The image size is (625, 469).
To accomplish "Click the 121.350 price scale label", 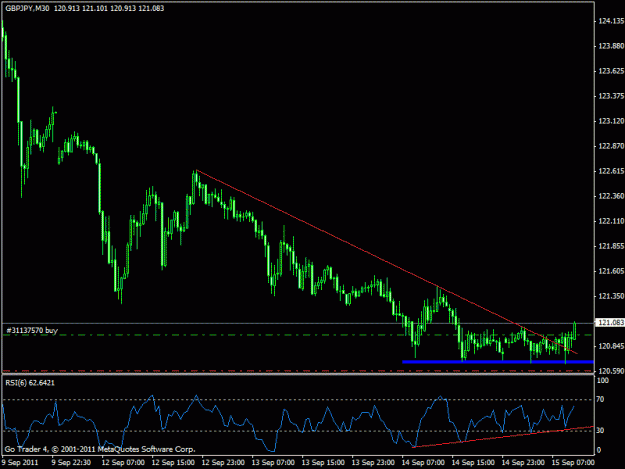I will tap(611, 296).
